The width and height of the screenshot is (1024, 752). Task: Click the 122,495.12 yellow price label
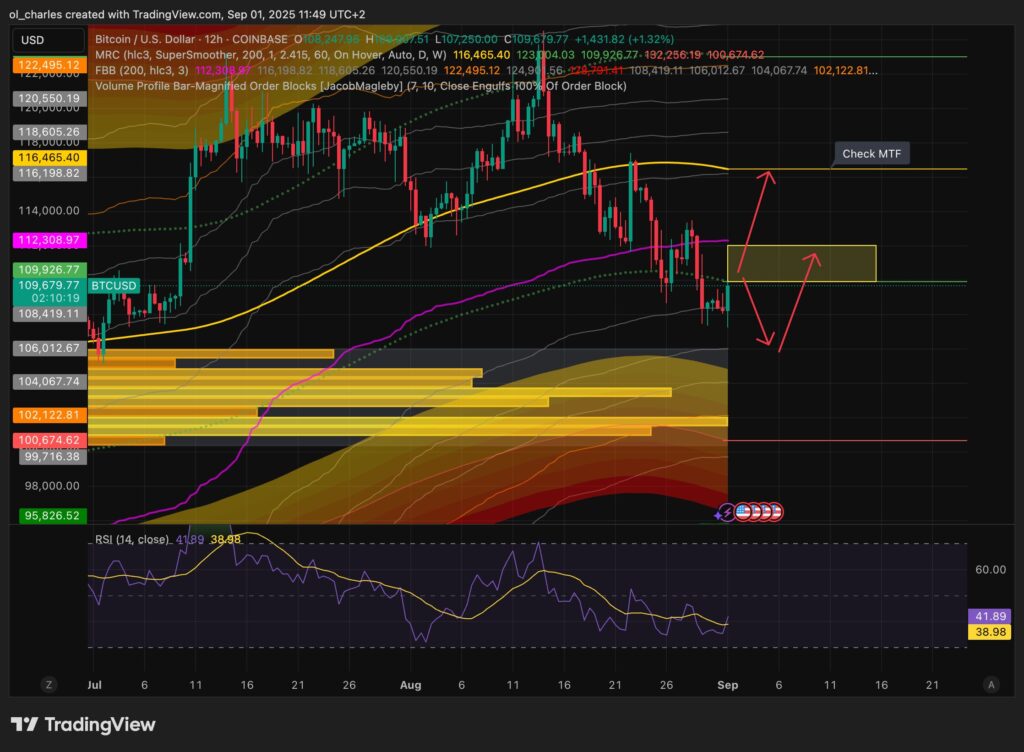tap(49, 63)
